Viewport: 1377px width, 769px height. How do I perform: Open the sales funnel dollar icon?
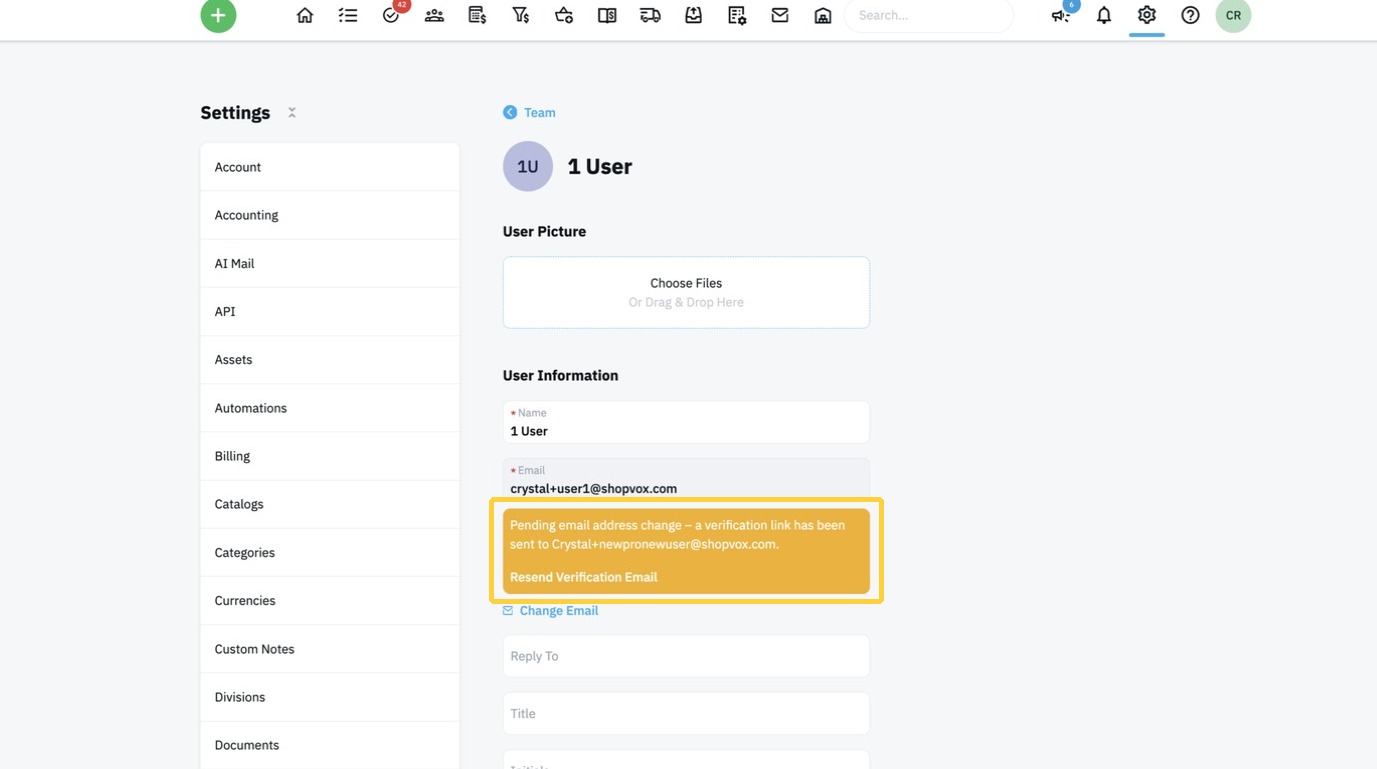tap(520, 15)
